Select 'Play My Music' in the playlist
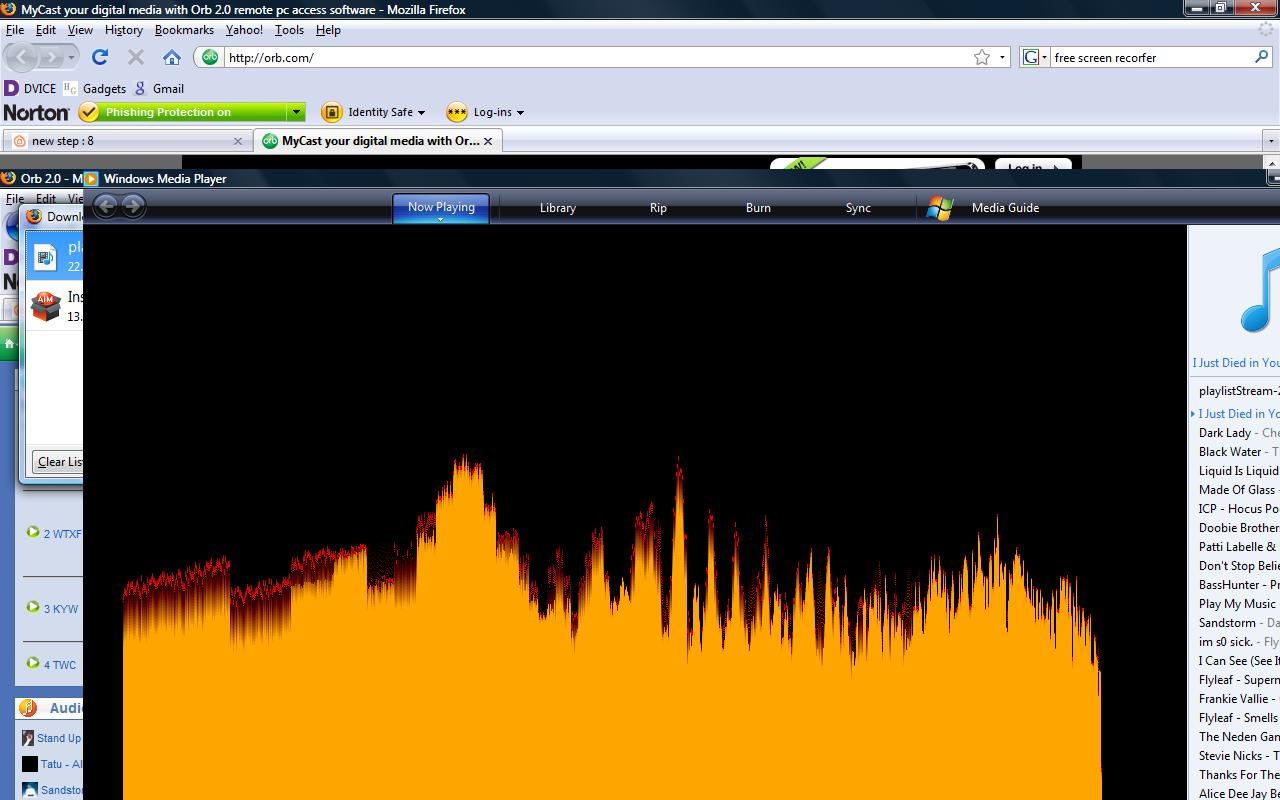 click(1237, 604)
